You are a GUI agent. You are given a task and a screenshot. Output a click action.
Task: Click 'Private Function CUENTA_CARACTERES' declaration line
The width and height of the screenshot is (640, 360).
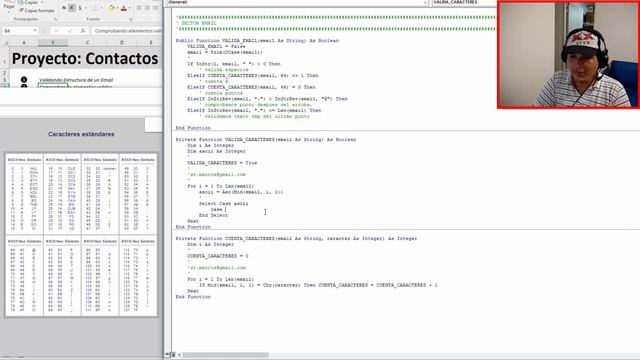click(296, 238)
